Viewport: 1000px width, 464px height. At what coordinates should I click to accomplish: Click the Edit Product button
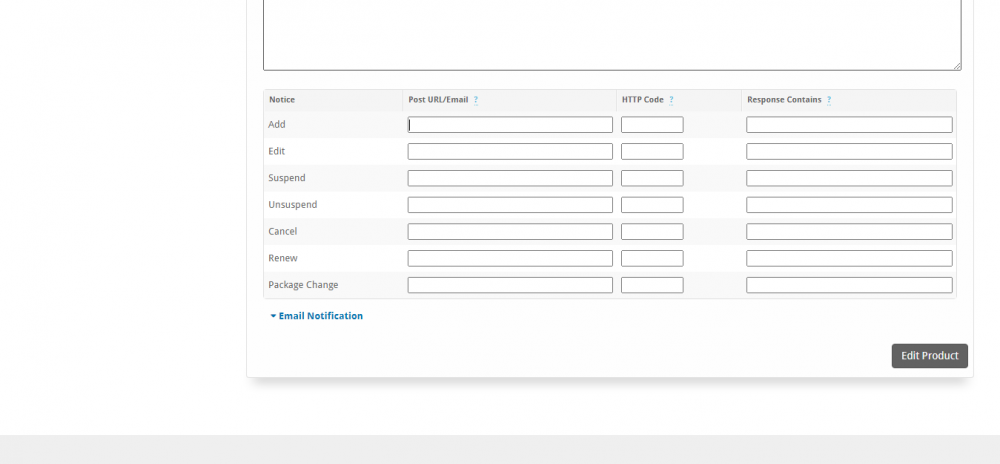[x=929, y=356]
